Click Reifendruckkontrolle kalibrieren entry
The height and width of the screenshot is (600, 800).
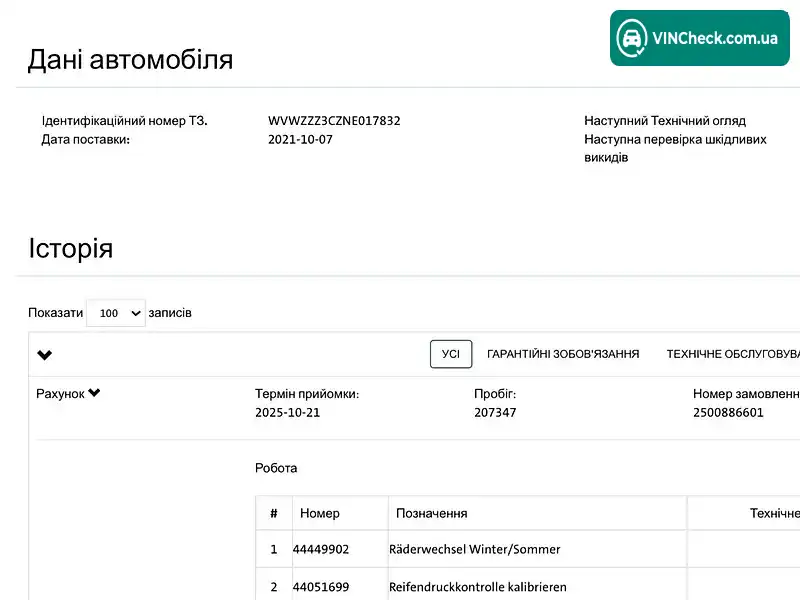[478, 587]
